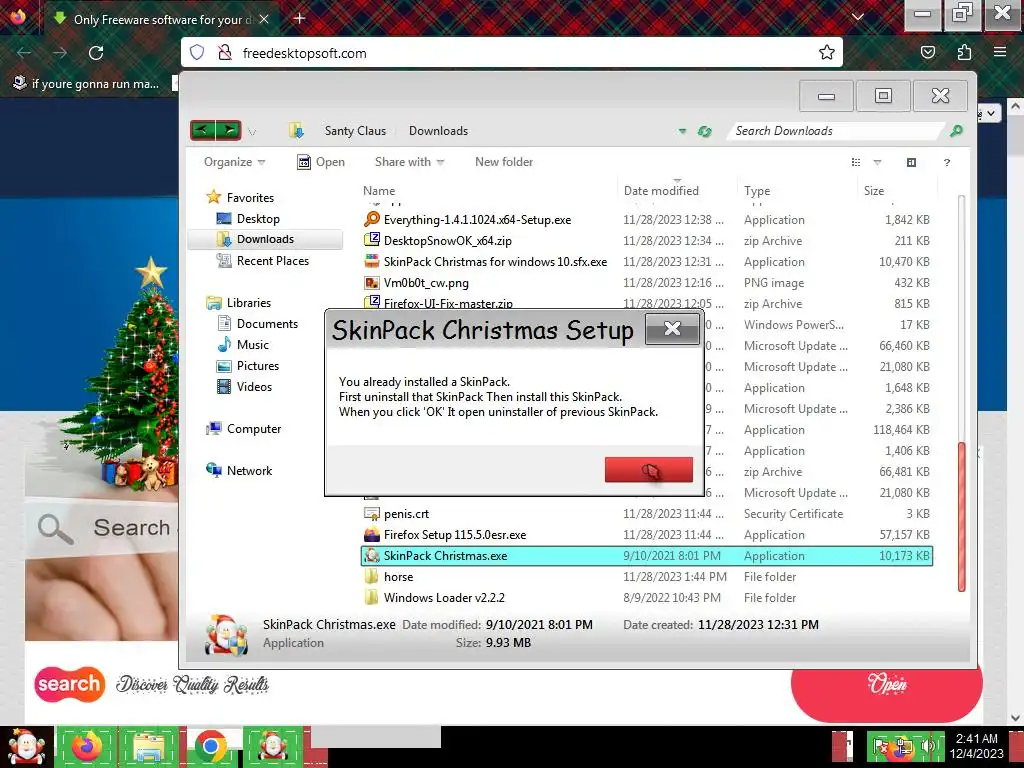Select SkinPack Christmas for windows 10.sfx.exe
The height and width of the screenshot is (768, 1024).
[x=485, y=261]
